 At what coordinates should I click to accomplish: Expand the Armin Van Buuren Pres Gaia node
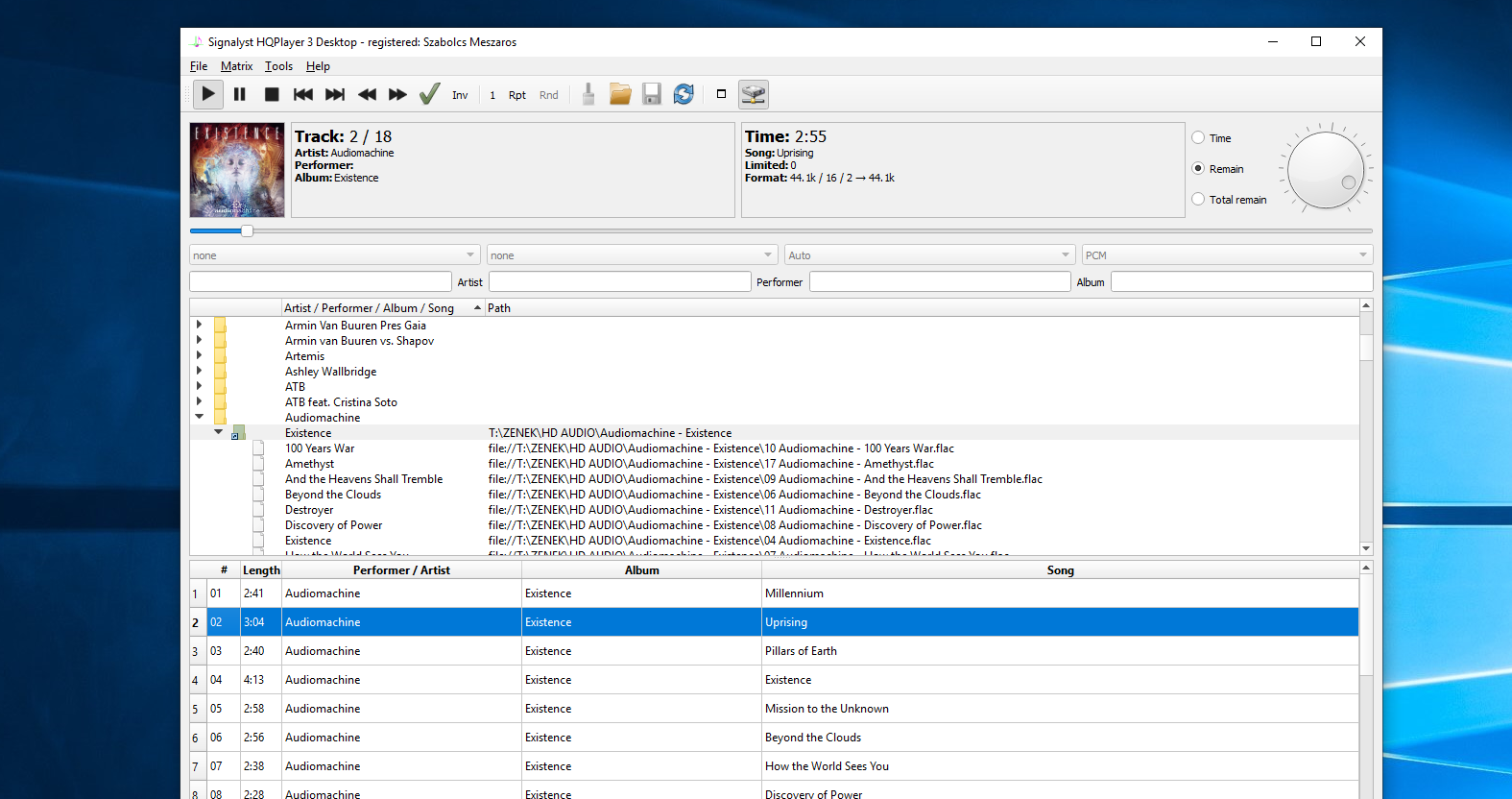click(x=199, y=325)
